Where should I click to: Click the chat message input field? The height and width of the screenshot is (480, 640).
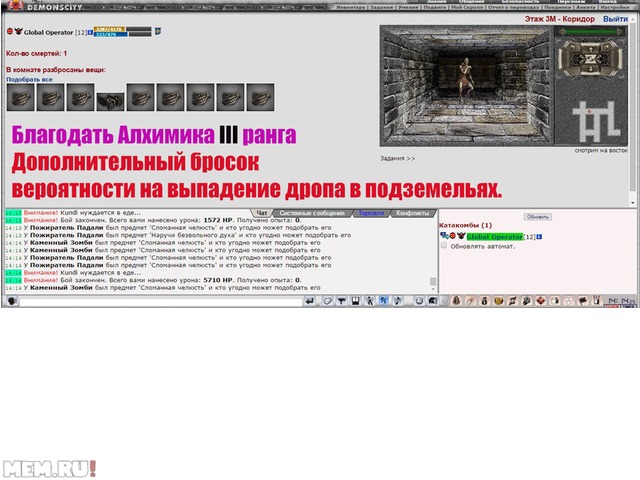[161, 301]
